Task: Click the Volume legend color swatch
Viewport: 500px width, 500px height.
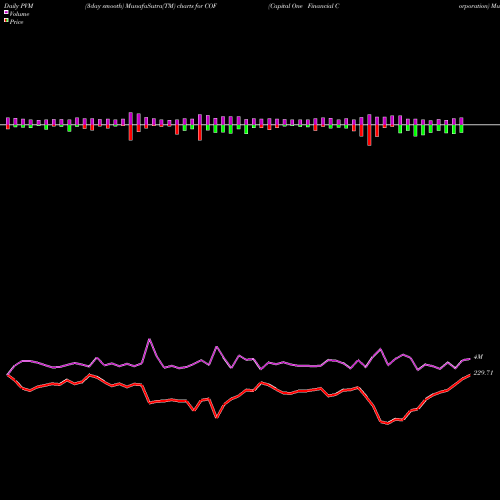Action: (x=6, y=12)
